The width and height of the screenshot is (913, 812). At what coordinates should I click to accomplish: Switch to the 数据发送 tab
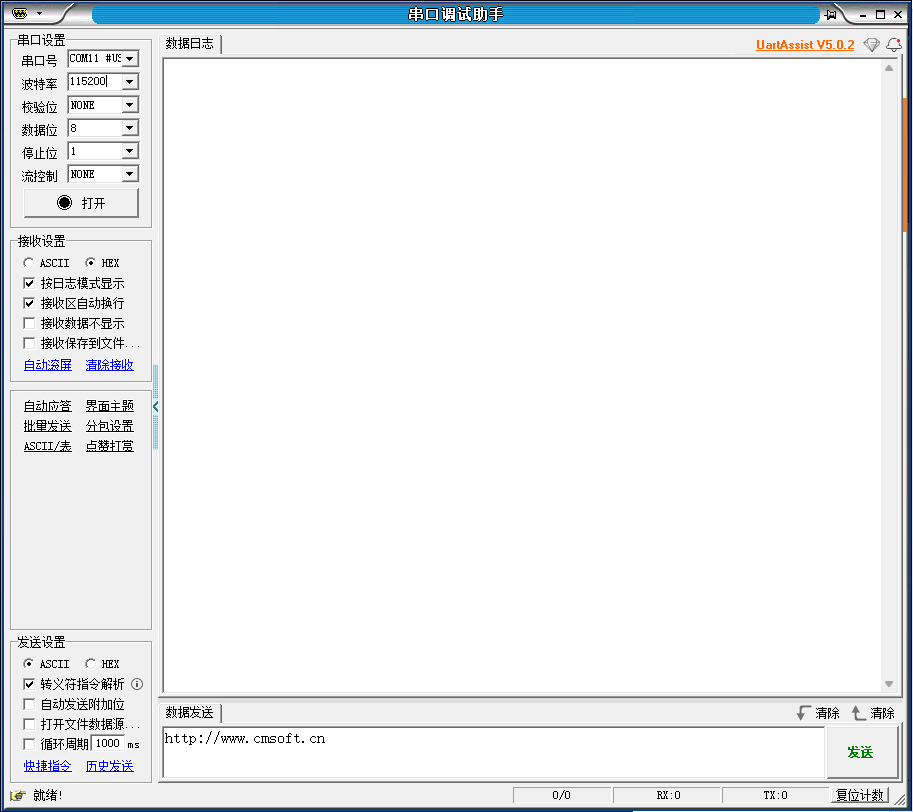[x=190, y=712]
